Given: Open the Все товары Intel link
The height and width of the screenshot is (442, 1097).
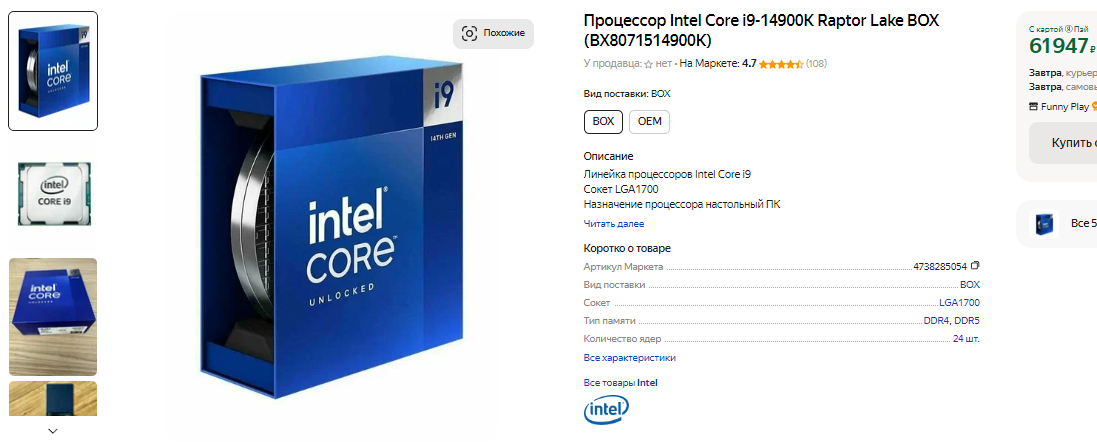Looking at the screenshot, I should [x=620, y=382].
